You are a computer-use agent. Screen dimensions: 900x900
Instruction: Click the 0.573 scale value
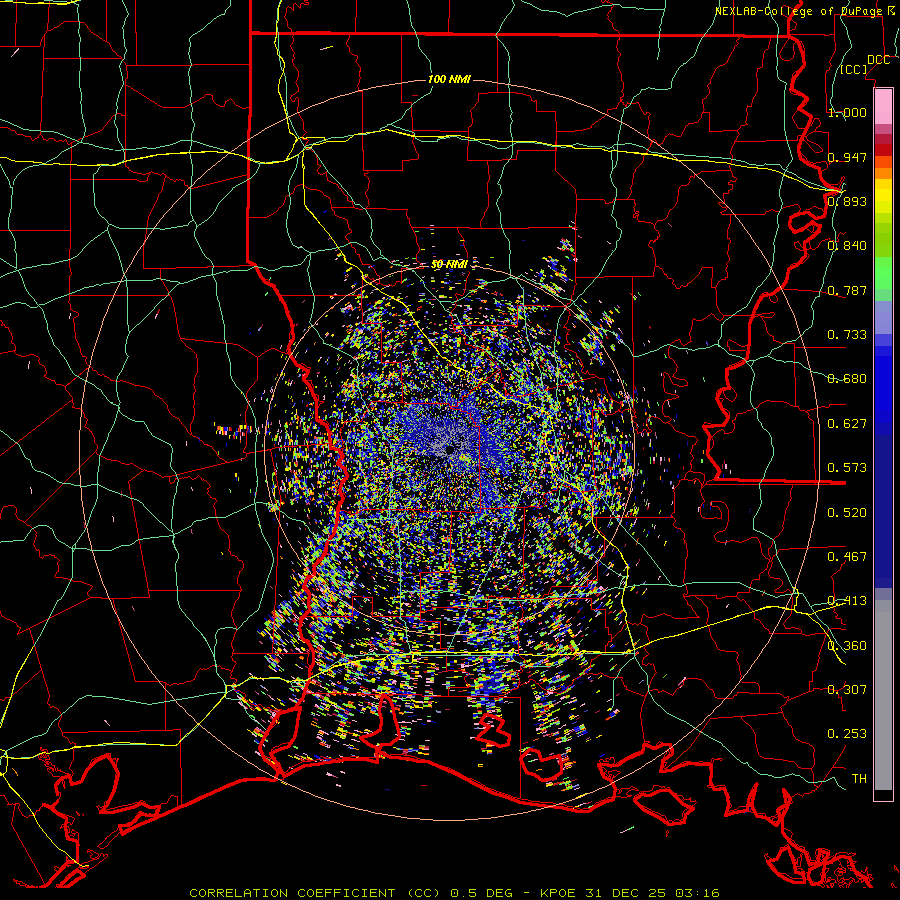point(847,468)
